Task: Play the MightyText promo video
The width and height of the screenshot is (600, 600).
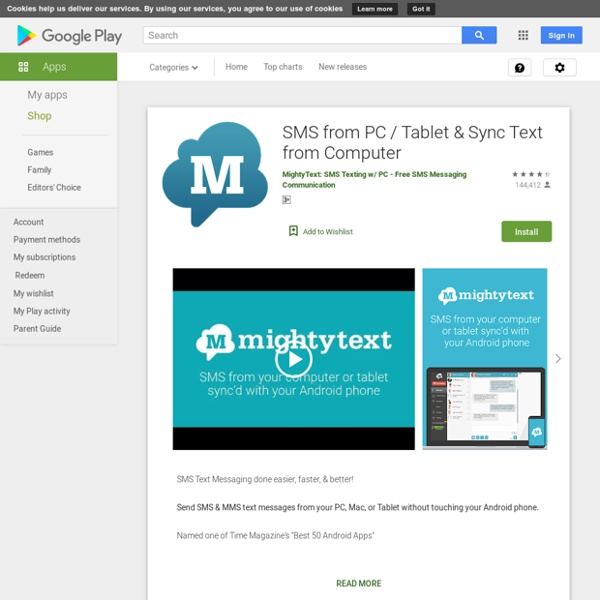Action: tap(293, 359)
